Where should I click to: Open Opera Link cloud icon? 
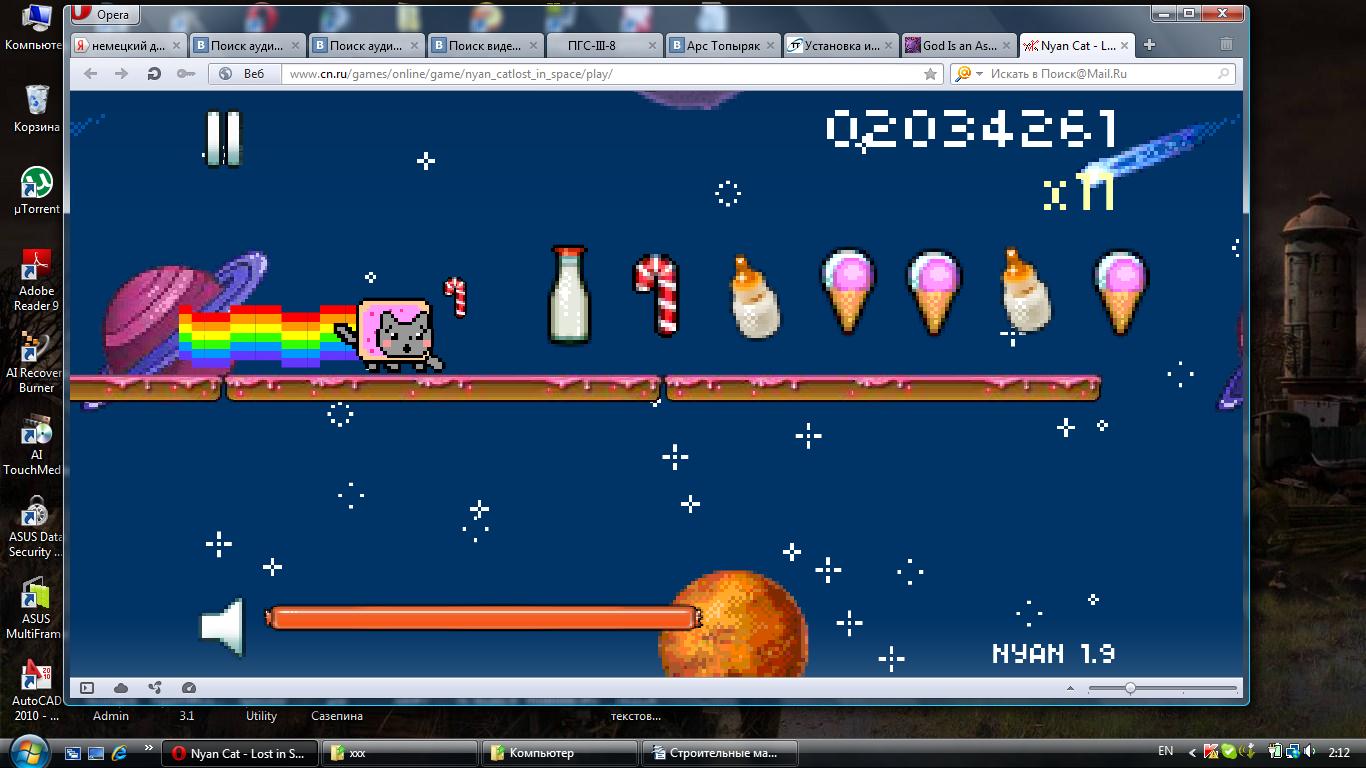pos(121,688)
